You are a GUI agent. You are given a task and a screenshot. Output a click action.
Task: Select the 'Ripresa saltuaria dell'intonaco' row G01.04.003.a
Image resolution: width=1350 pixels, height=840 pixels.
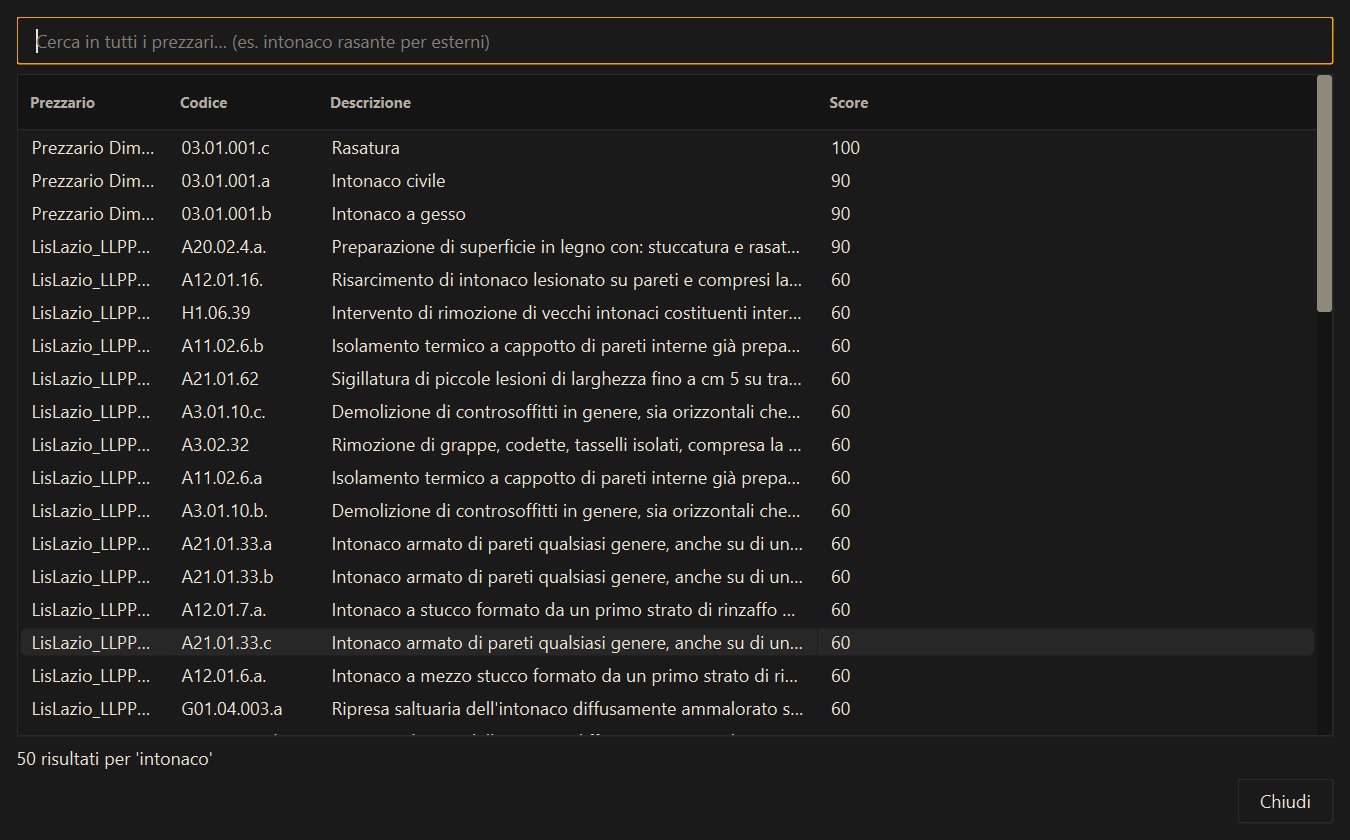667,709
